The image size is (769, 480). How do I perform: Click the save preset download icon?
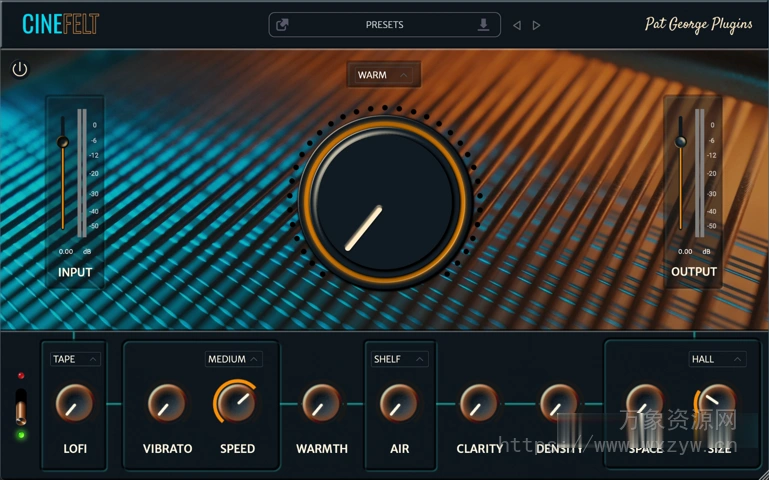[484, 25]
